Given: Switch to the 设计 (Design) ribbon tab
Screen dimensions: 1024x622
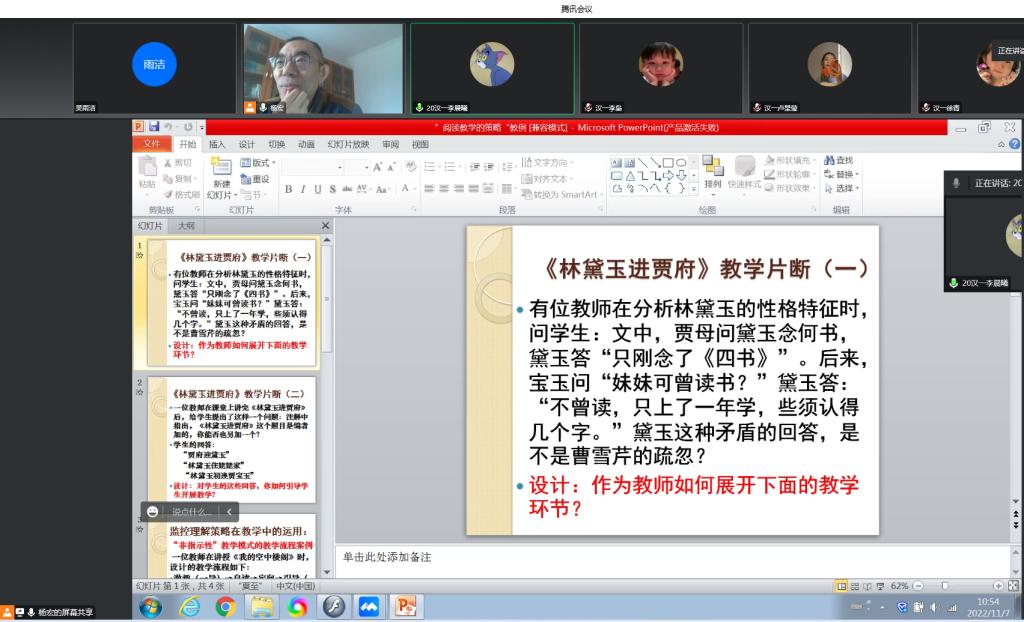Looking at the screenshot, I should tap(246, 144).
